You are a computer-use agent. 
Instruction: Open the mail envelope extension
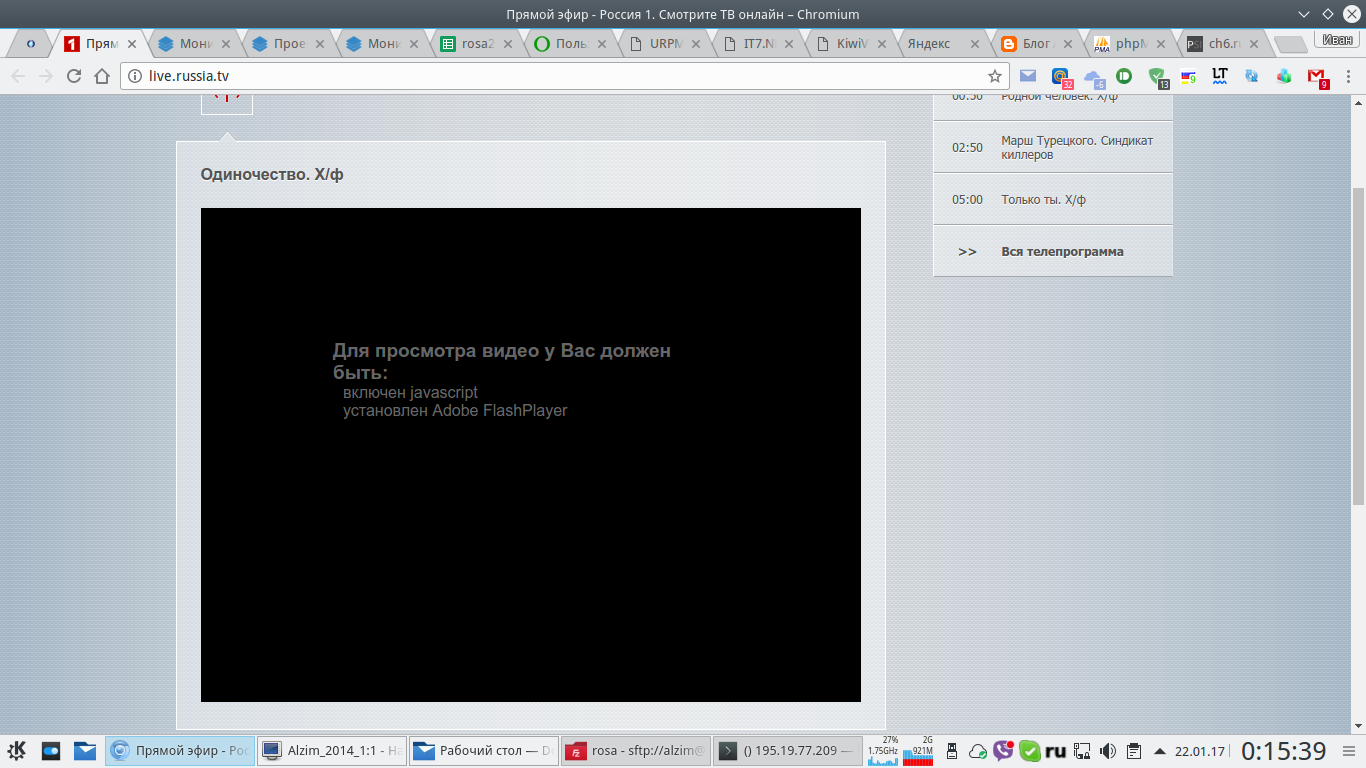point(1028,75)
